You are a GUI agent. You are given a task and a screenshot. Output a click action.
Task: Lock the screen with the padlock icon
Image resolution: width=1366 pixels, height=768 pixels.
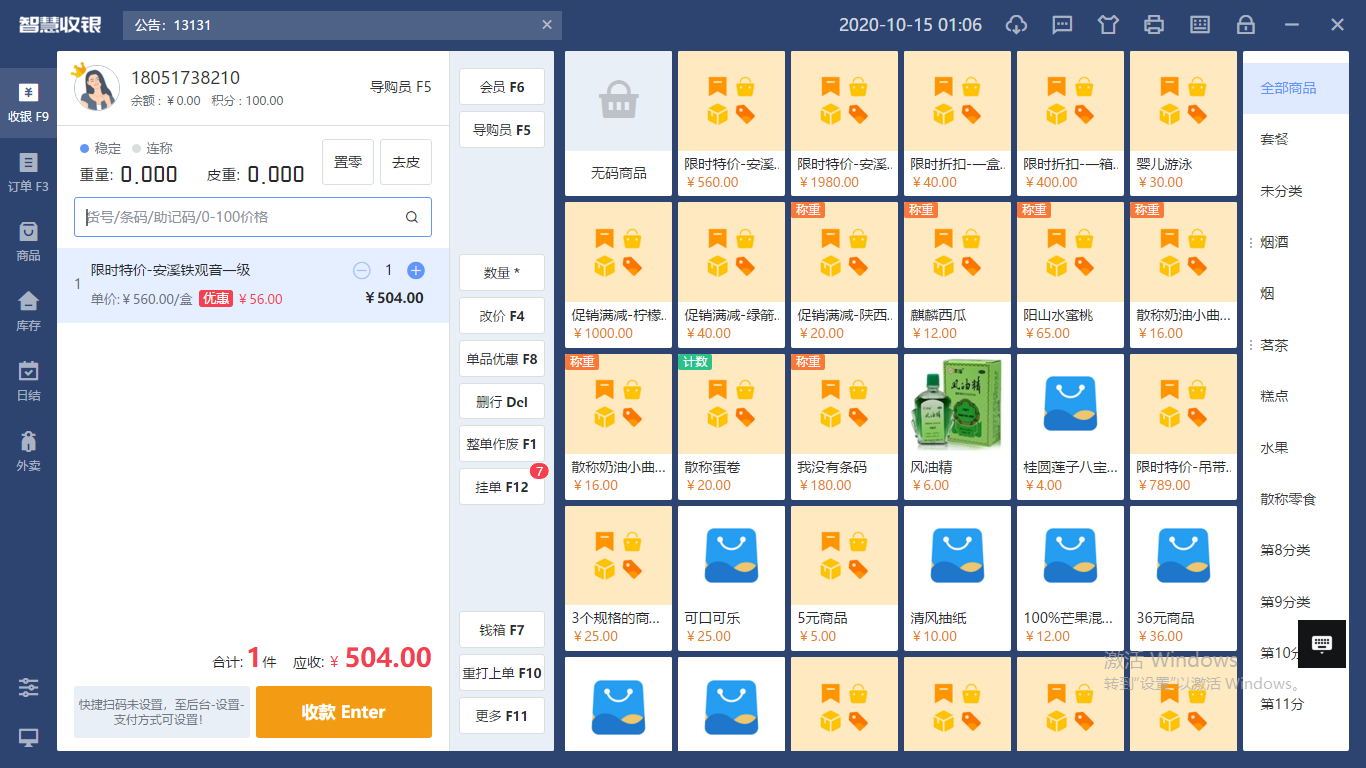1246,25
